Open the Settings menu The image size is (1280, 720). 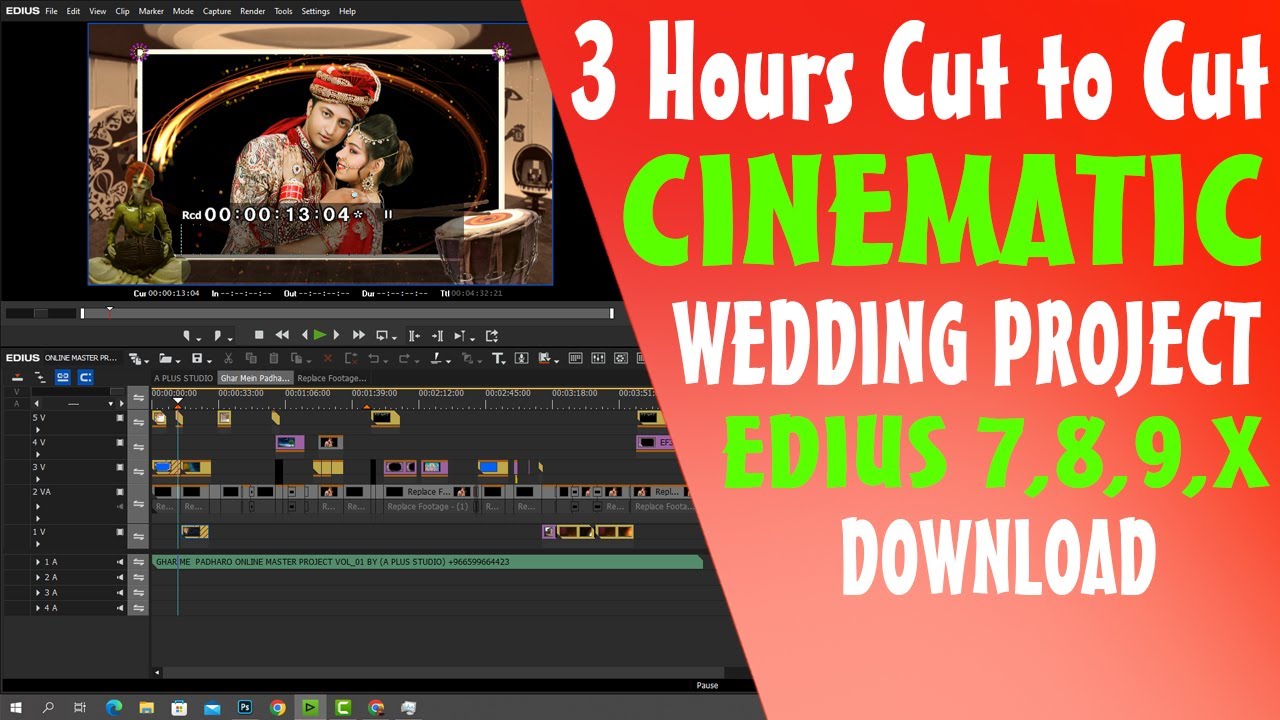[315, 11]
